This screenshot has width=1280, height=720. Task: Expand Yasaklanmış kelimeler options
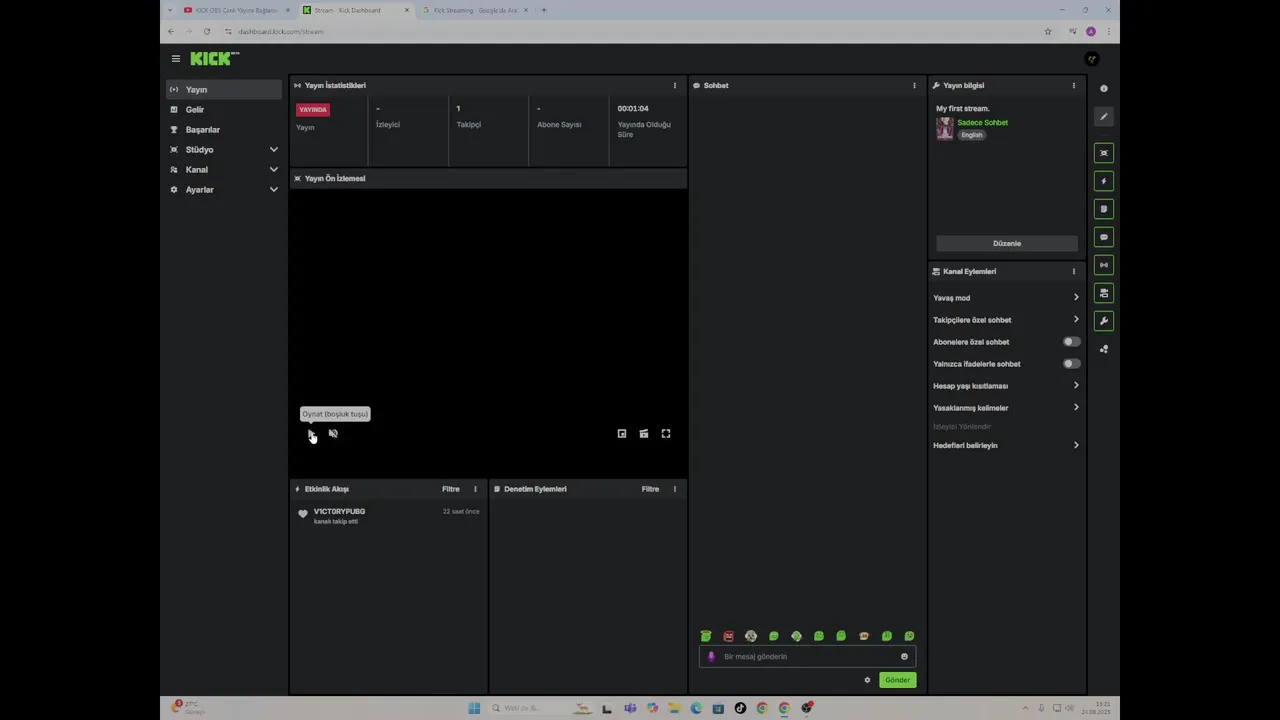tap(1006, 408)
